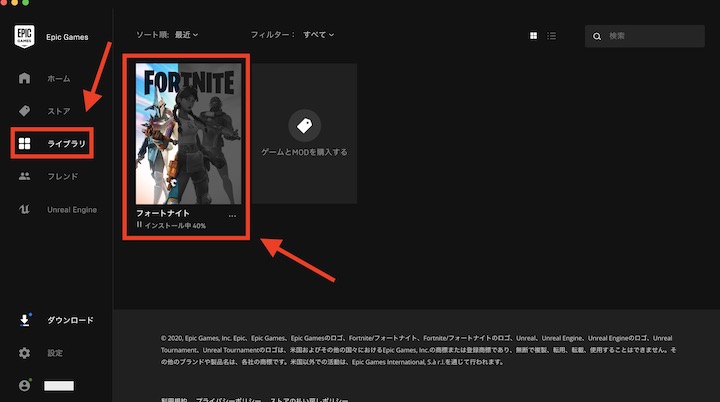Open the ストア store tag icon
Image resolution: width=720 pixels, height=402 pixels.
24,111
